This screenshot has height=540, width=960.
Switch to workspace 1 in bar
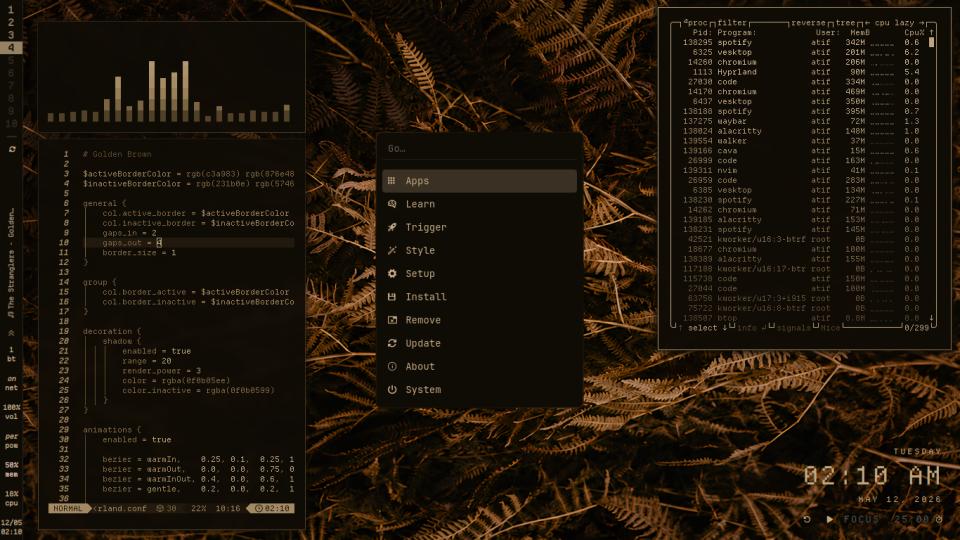click(x=11, y=10)
